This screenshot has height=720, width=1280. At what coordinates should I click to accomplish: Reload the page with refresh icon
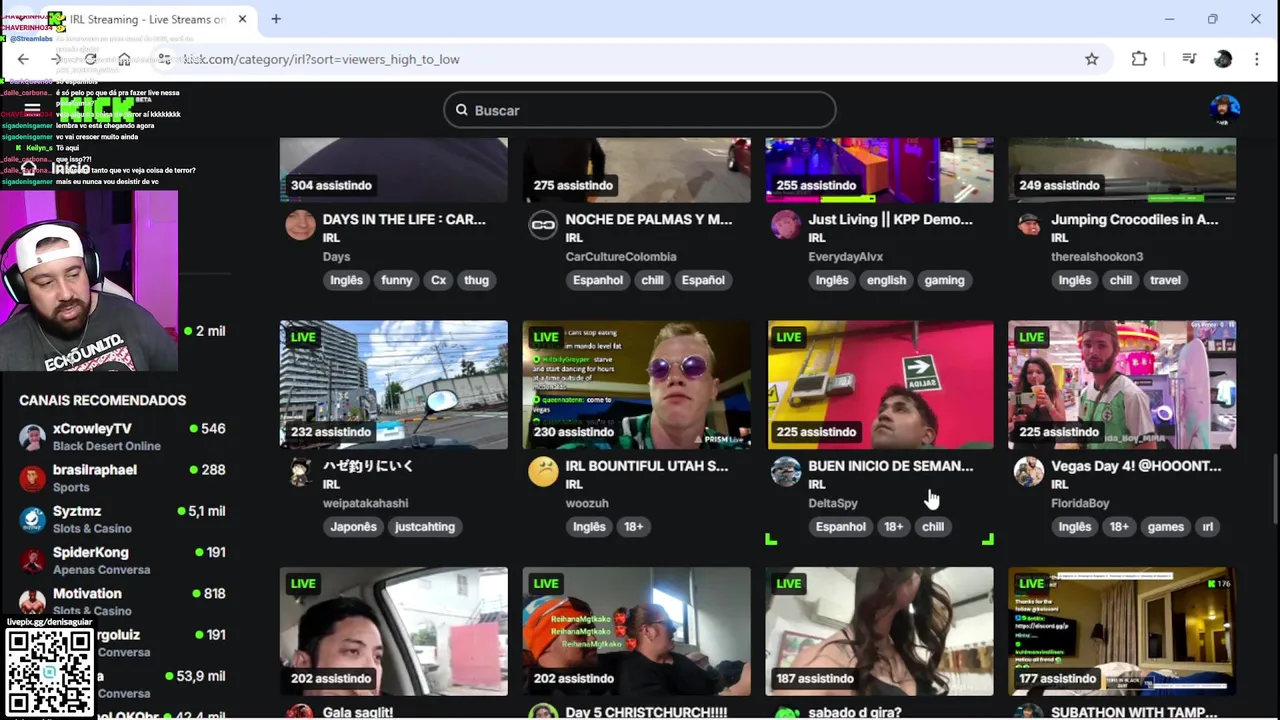90,59
